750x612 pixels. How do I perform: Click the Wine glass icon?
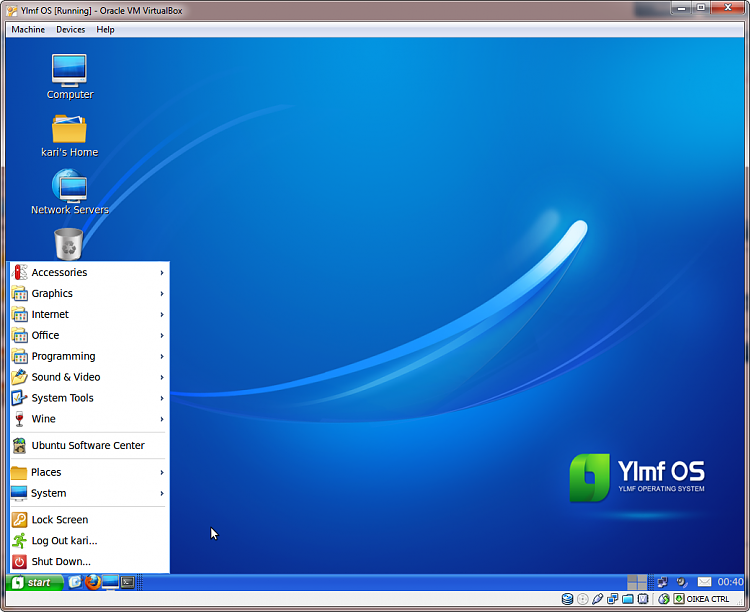coord(19,419)
